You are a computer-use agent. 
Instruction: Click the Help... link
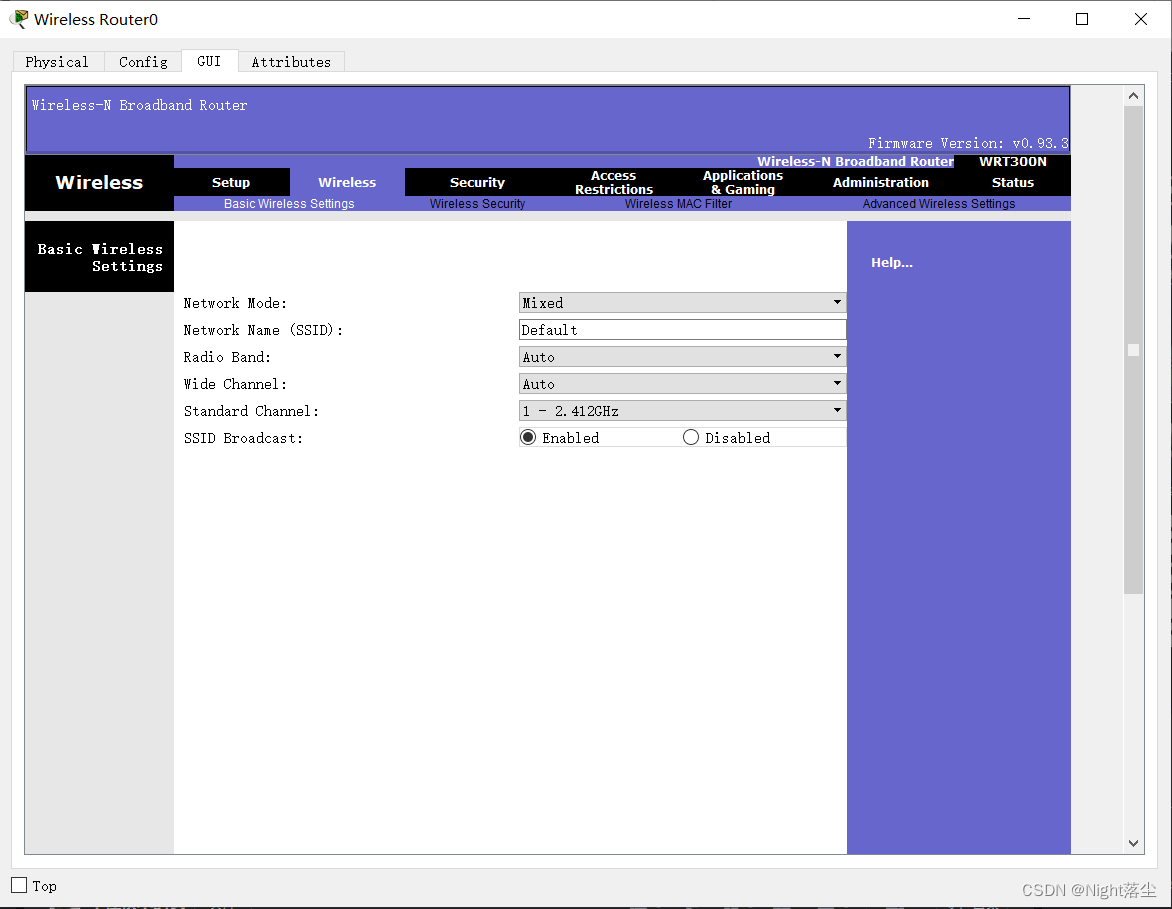[x=892, y=262]
